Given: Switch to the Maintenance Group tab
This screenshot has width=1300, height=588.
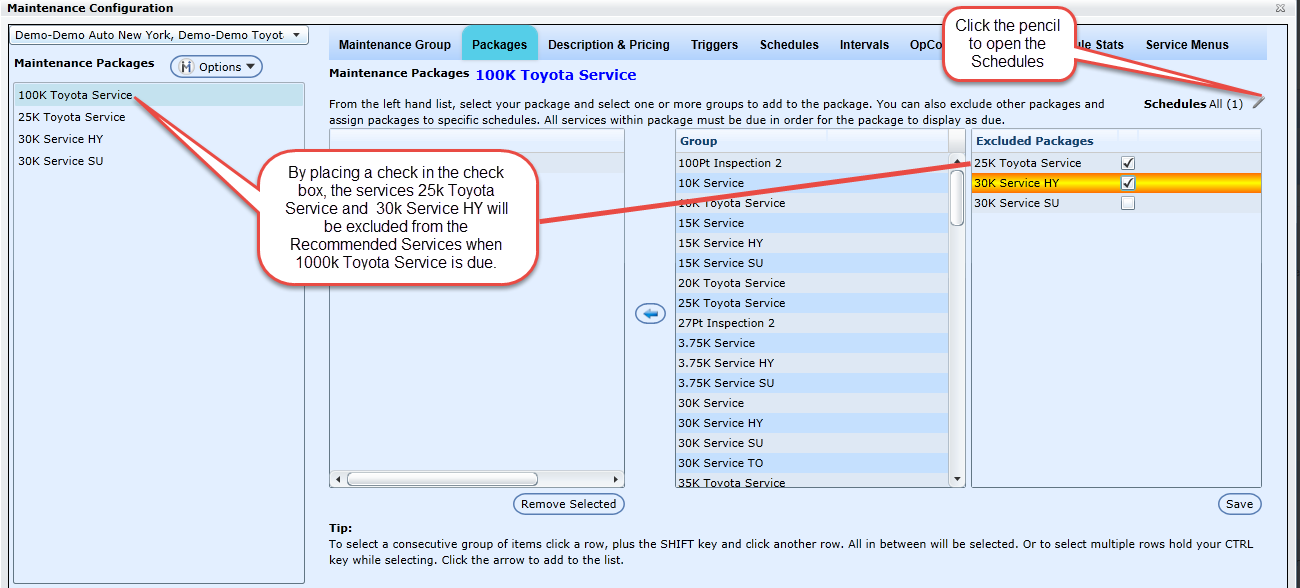Looking at the screenshot, I should tap(394, 45).
